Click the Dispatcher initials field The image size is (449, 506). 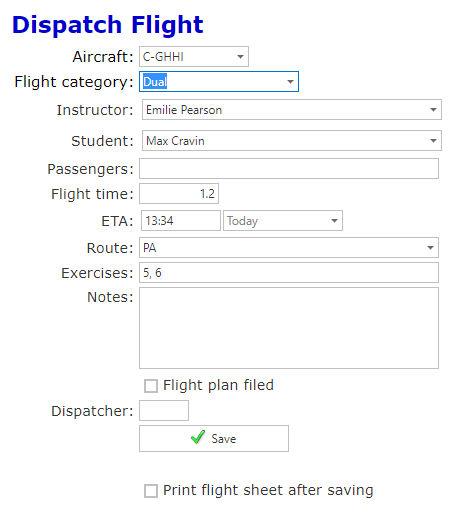point(164,410)
